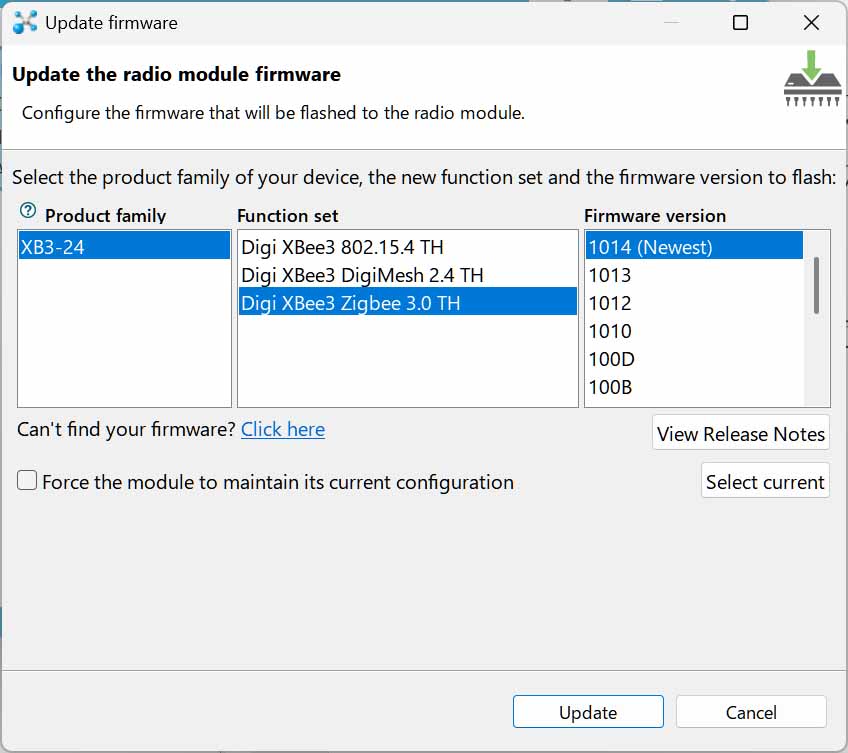The width and height of the screenshot is (848, 753).
Task: Select Digi XBee3 DigiMesh 2.4 TH function set
Action: pyautogui.click(x=407, y=275)
